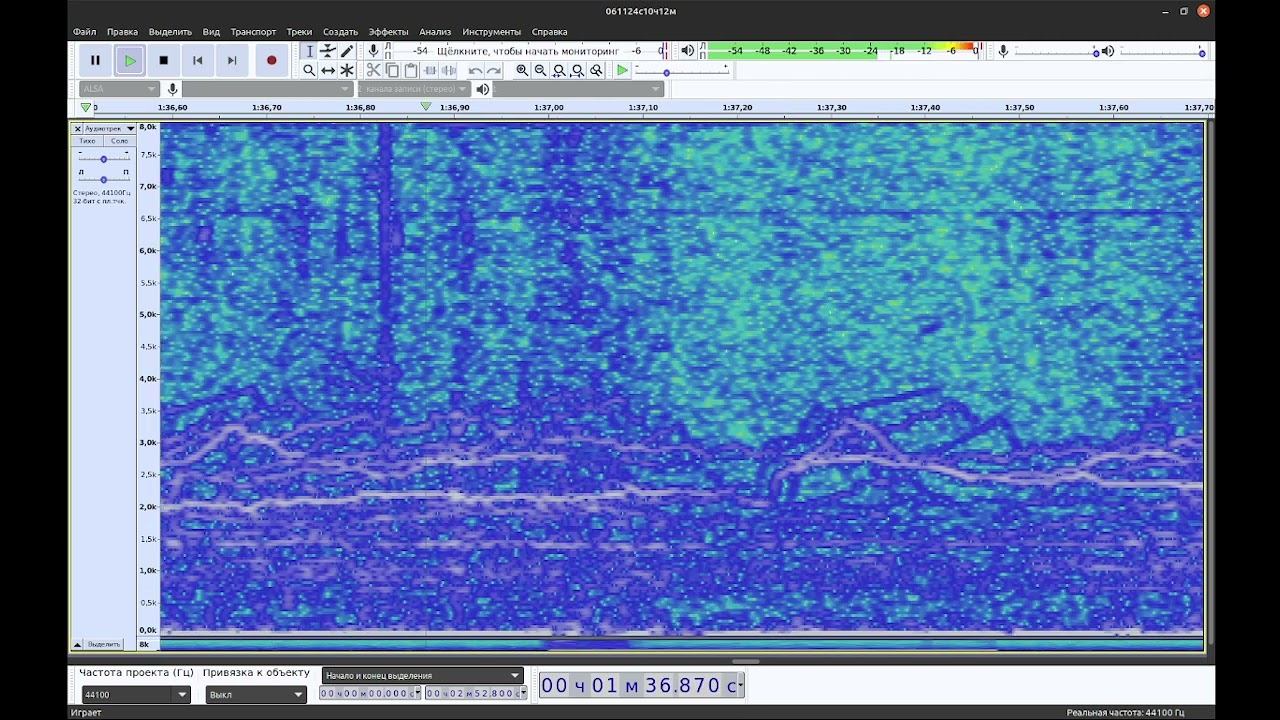1280x720 pixels.
Task: Stop playback with the Stop button
Action: click(164, 60)
